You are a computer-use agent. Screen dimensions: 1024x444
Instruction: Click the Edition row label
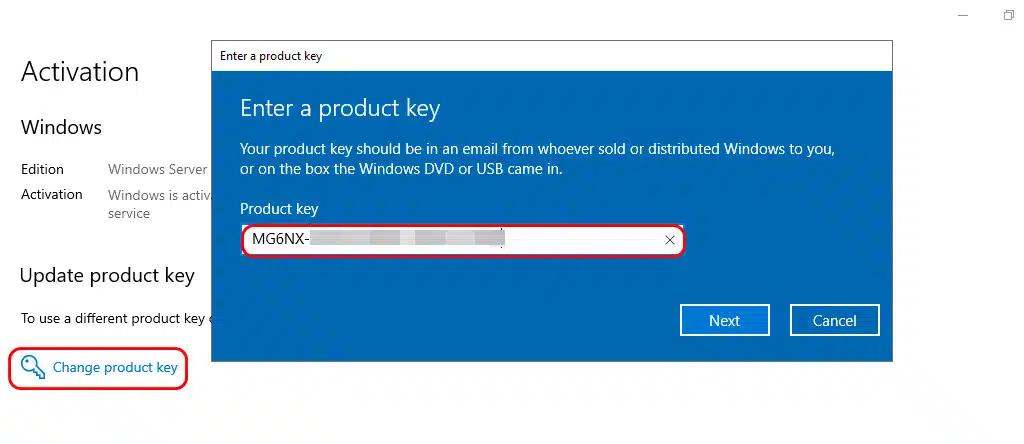42,169
